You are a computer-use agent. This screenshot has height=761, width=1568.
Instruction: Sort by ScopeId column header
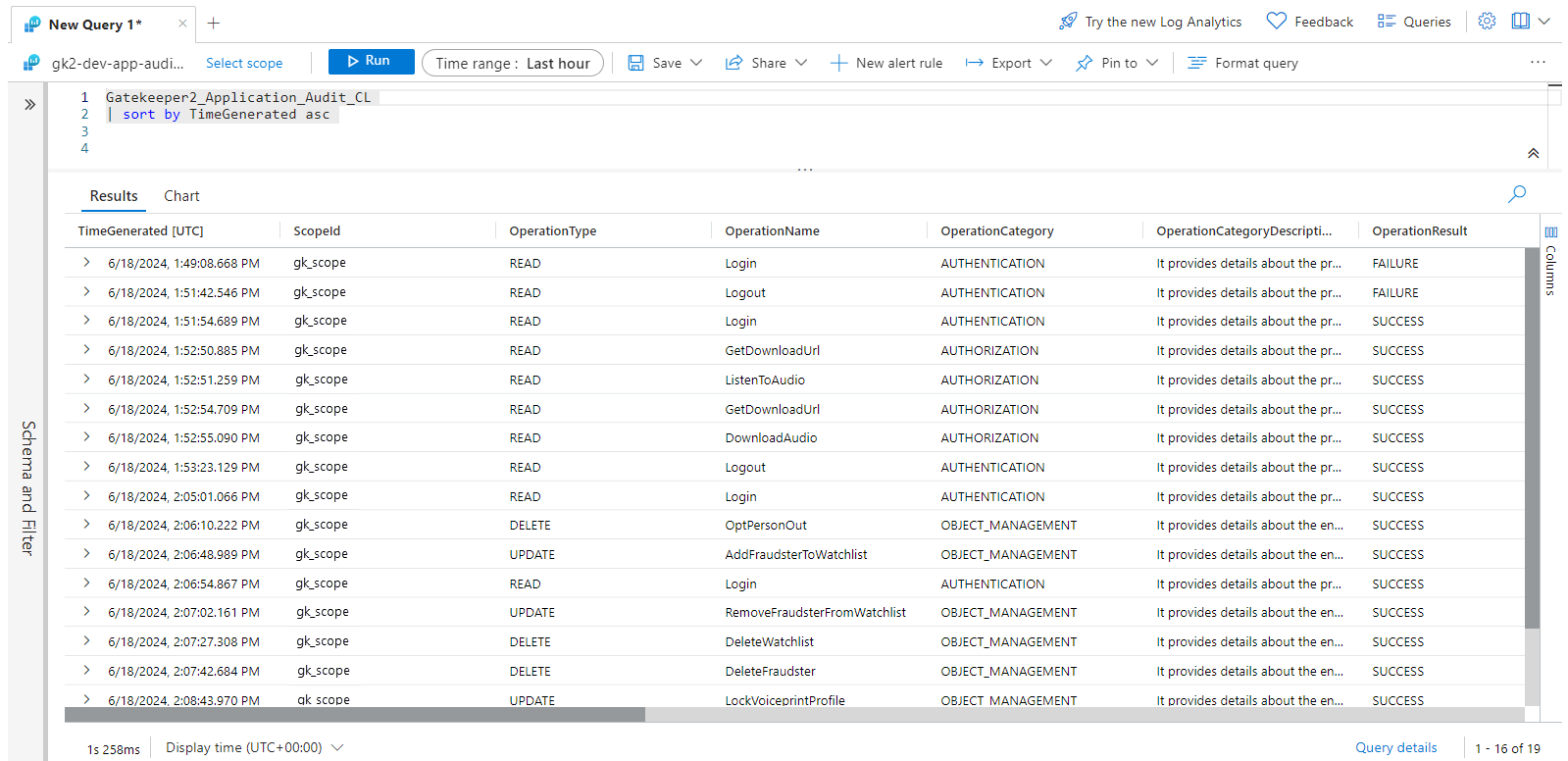[317, 231]
